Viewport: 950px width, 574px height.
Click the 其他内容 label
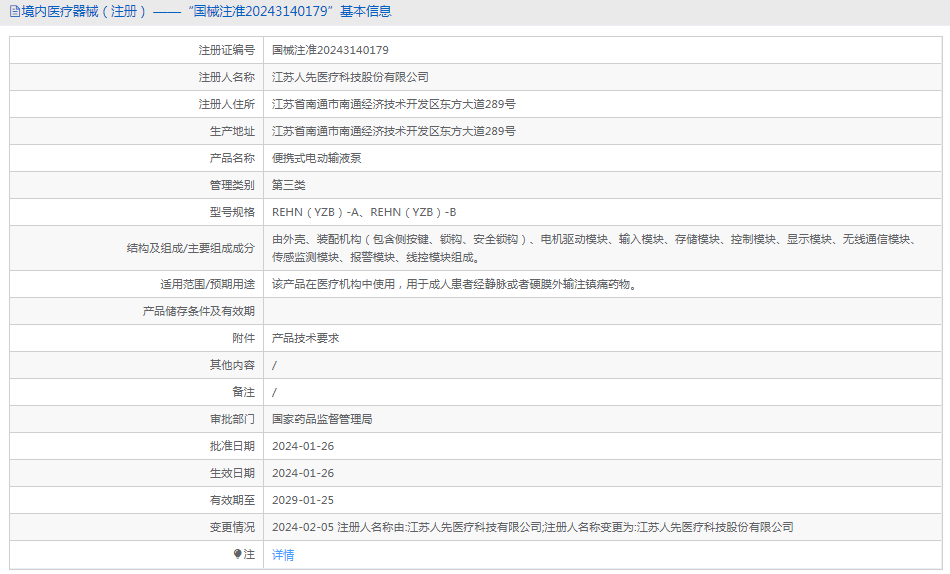(x=233, y=365)
